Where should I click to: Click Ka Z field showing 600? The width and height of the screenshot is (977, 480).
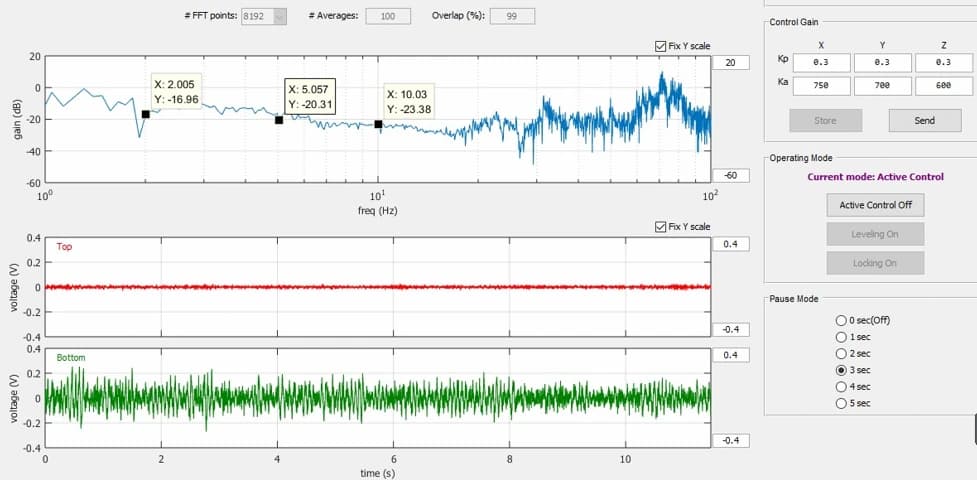pos(943,86)
